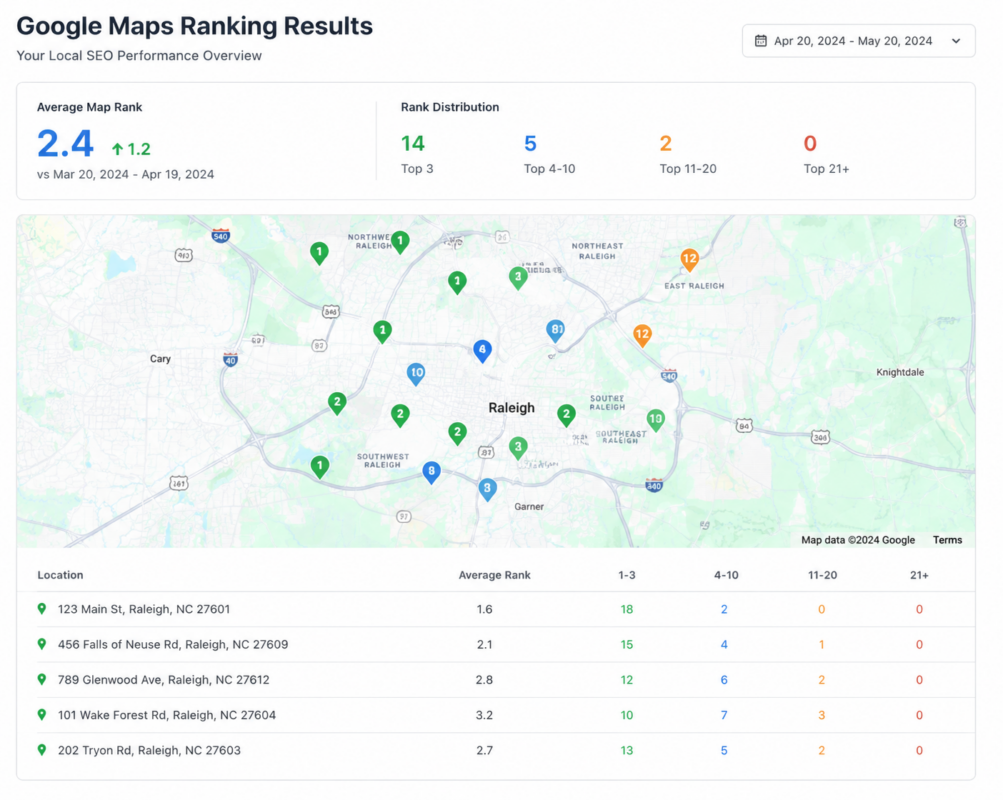Click location pin icon for 202 Tryon Rd

coord(42,749)
